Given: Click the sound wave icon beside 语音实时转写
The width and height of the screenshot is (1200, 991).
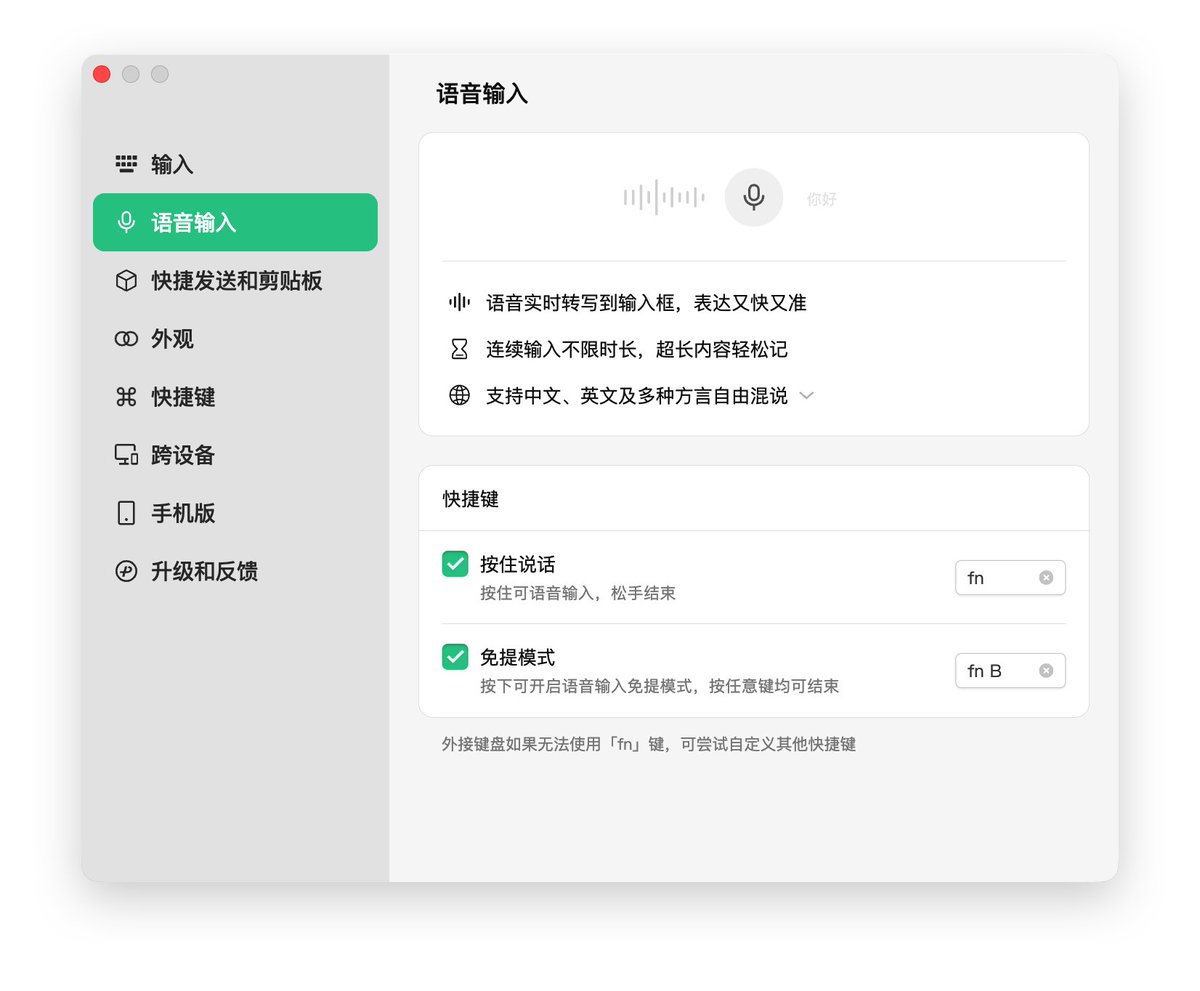Looking at the screenshot, I should tap(459, 302).
